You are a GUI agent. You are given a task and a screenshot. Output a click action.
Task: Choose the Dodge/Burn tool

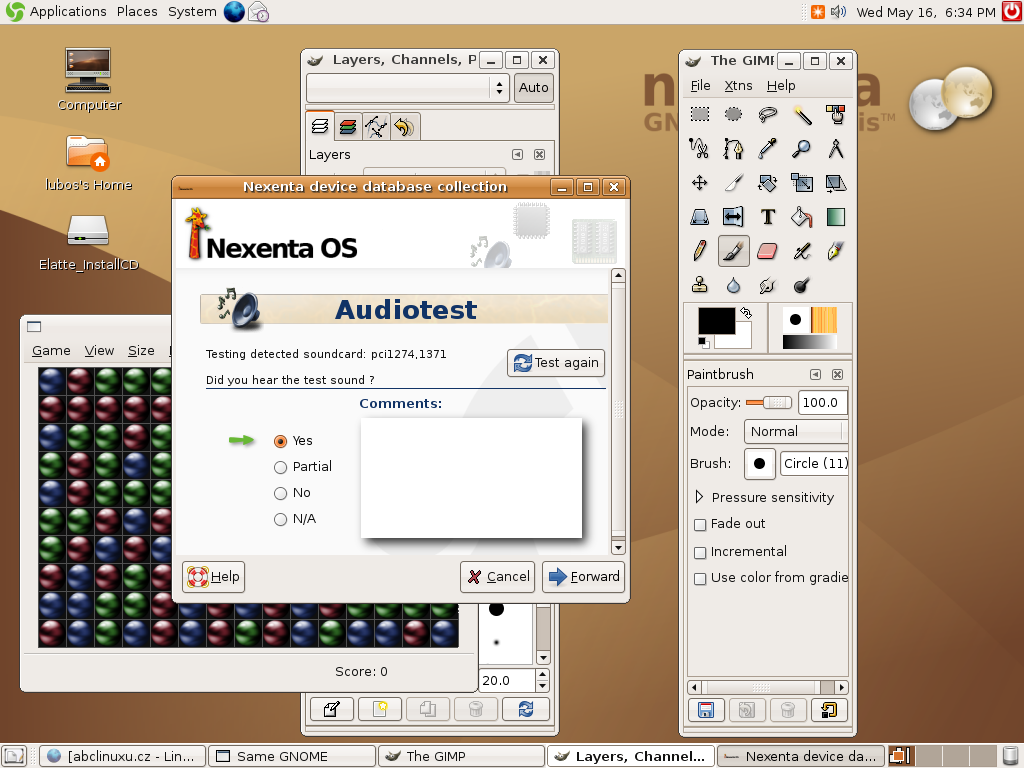pyautogui.click(x=802, y=285)
